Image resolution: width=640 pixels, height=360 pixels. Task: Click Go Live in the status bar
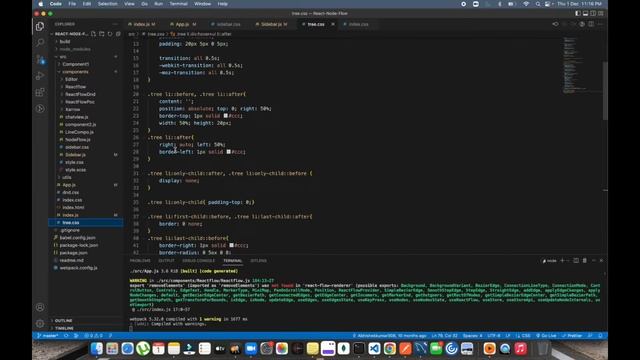[x=547, y=336]
